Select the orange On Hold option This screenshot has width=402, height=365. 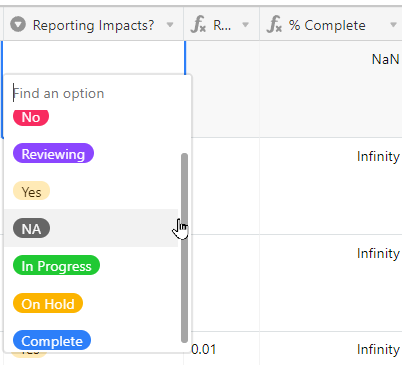point(48,303)
